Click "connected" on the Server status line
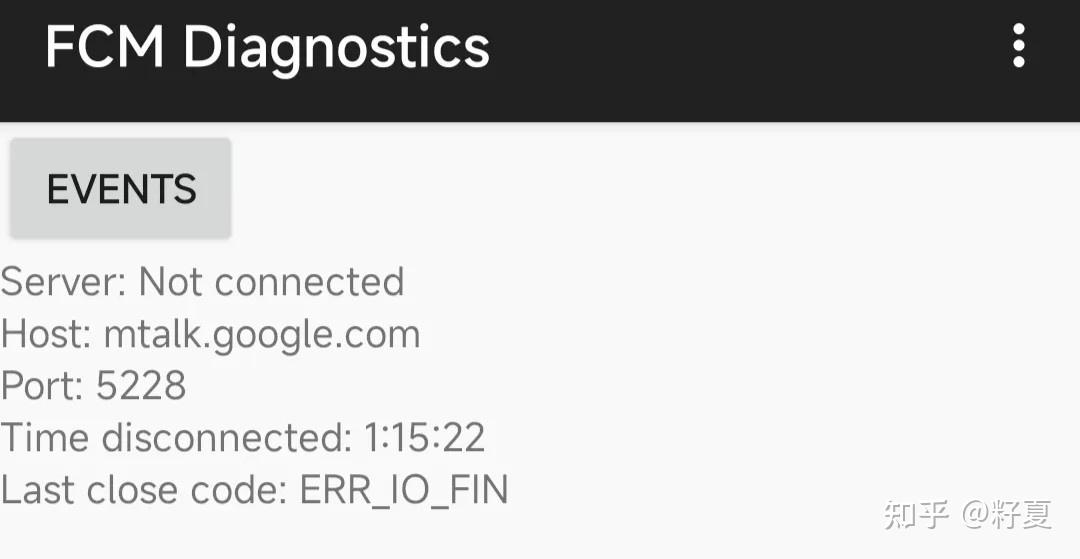1080x559 pixels. click(309, 283)
